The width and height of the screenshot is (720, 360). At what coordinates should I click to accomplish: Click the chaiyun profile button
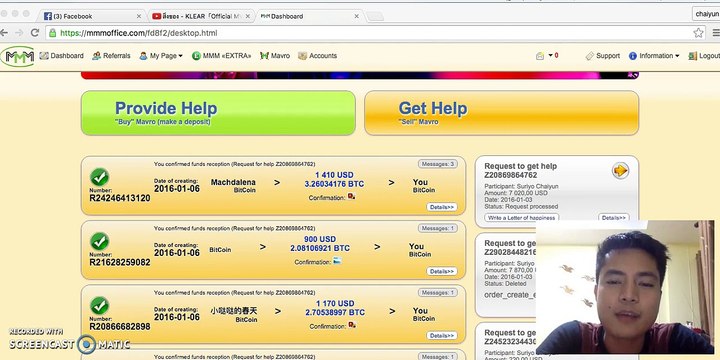[706, 14]
